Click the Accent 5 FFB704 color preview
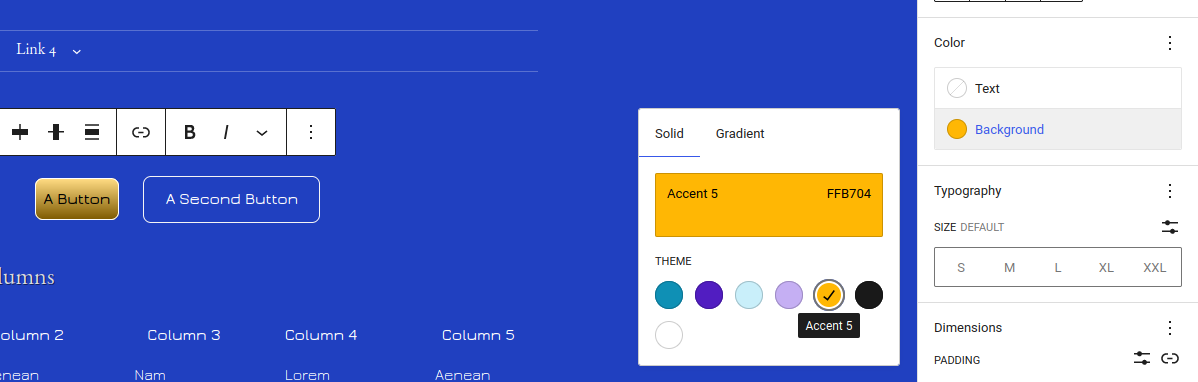The width and height of the screenshot is (1198, 382). (x=769, y=205)
